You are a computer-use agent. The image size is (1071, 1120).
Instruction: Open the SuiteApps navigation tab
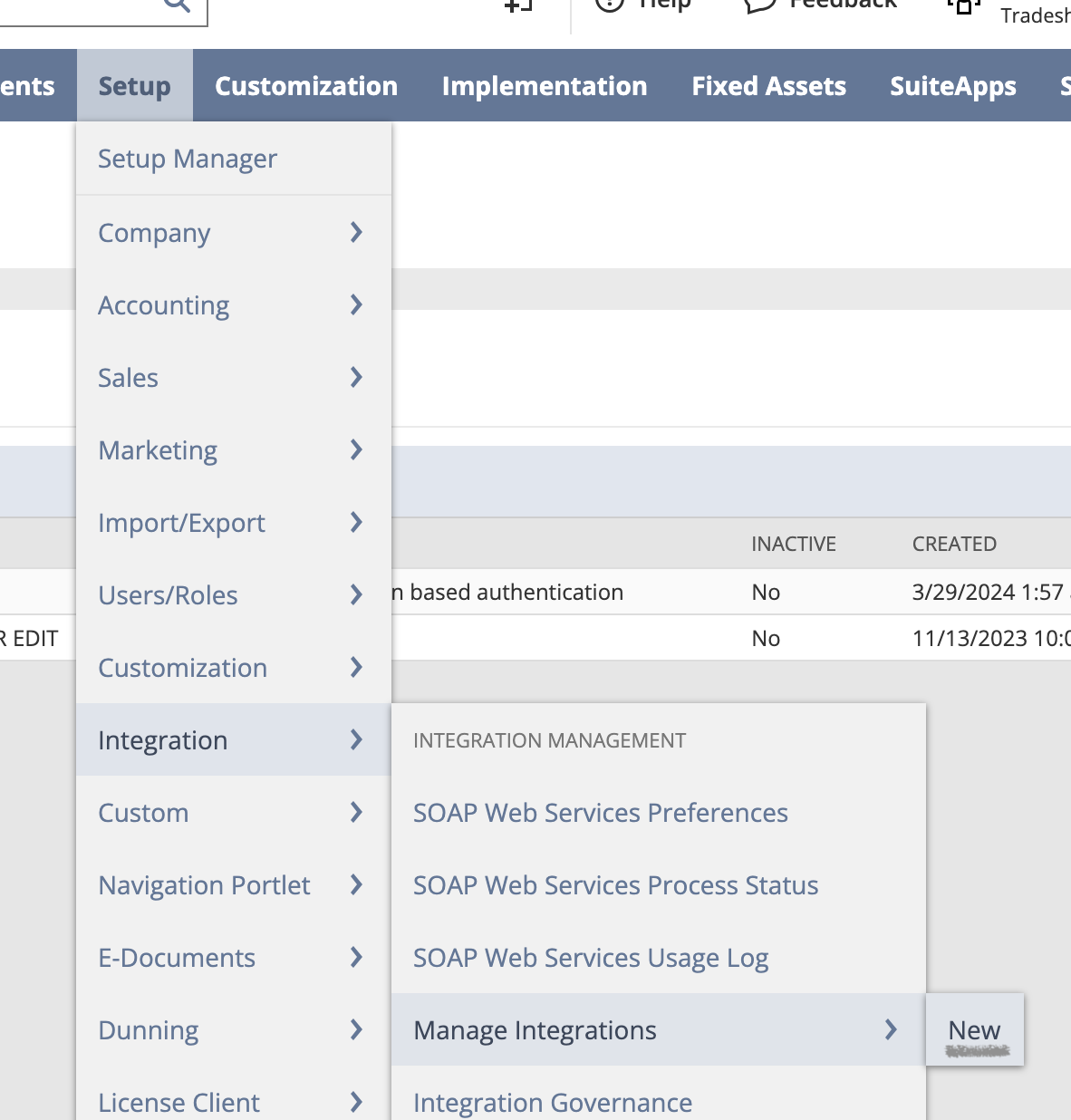tap(953, 86)
